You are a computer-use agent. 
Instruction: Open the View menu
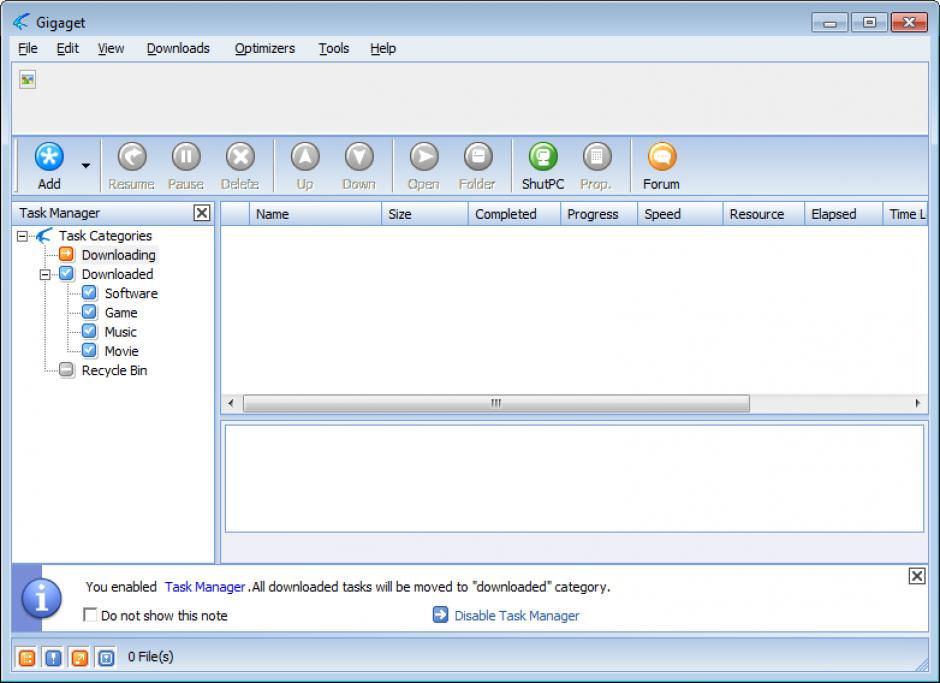pos(111,49)
